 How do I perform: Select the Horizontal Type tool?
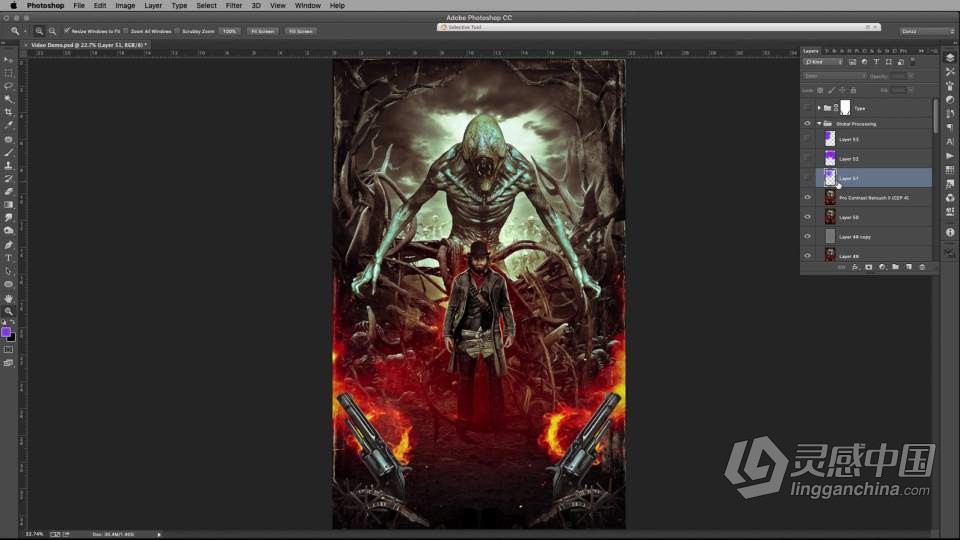point(9,258)
